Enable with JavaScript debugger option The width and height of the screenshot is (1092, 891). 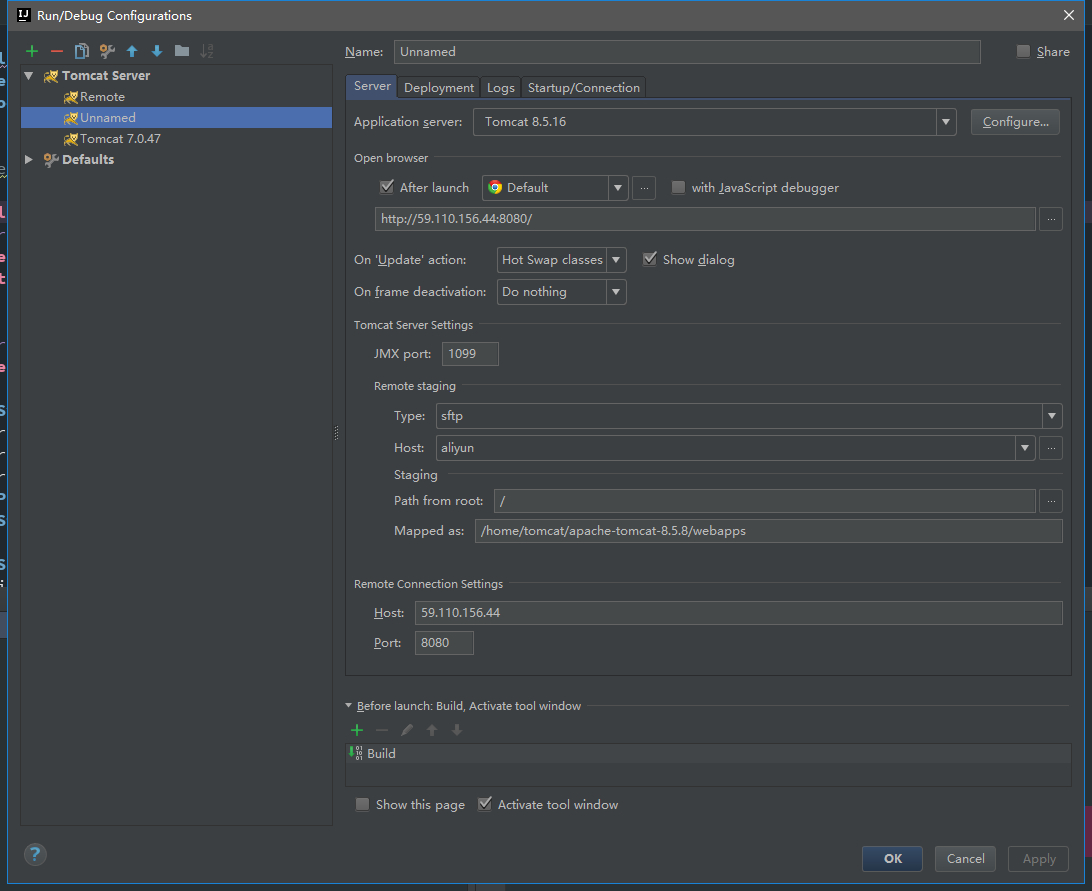[x=679, y=187]
